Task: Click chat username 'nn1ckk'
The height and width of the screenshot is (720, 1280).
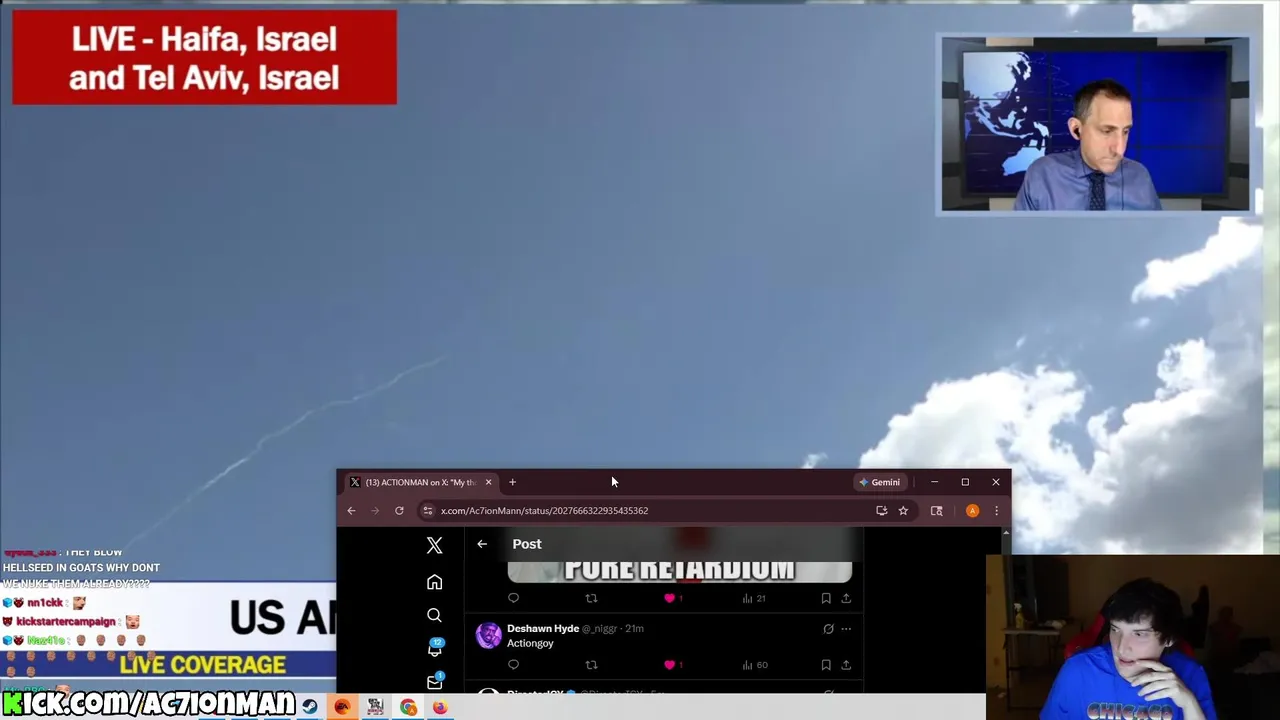Action: pos(45,603)
